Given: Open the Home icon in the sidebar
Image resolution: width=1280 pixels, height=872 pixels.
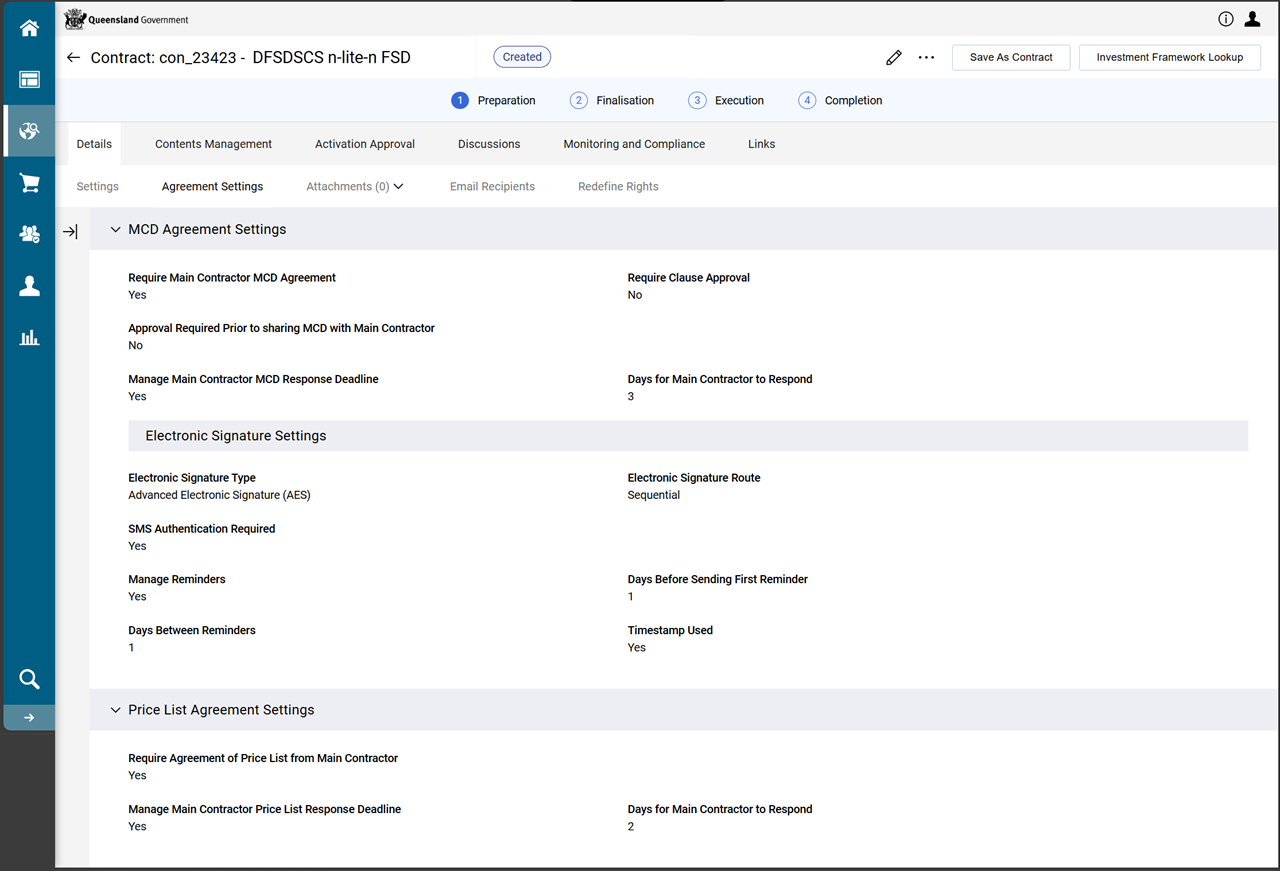Looking at the screenshot, I should click(28, 28).
